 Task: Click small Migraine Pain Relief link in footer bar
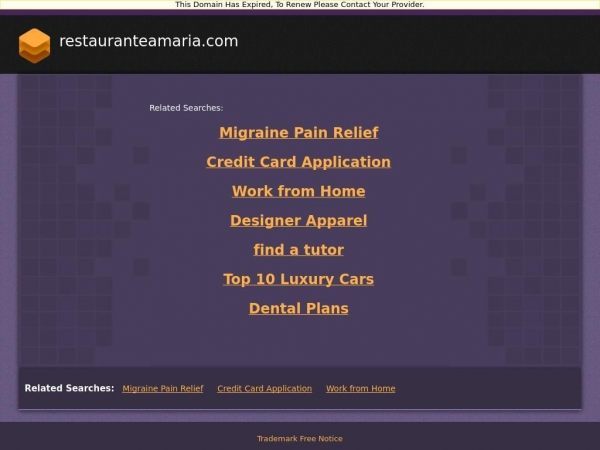[163, 388]
